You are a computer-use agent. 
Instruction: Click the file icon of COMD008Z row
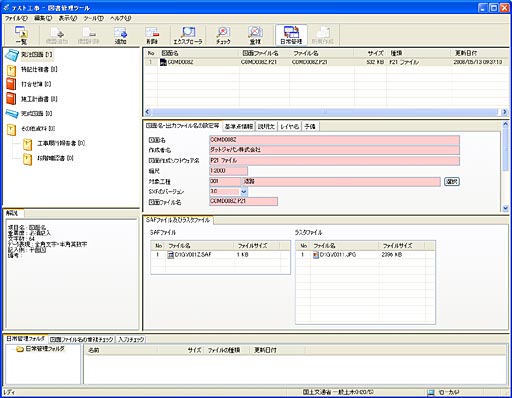coord(163,62)
